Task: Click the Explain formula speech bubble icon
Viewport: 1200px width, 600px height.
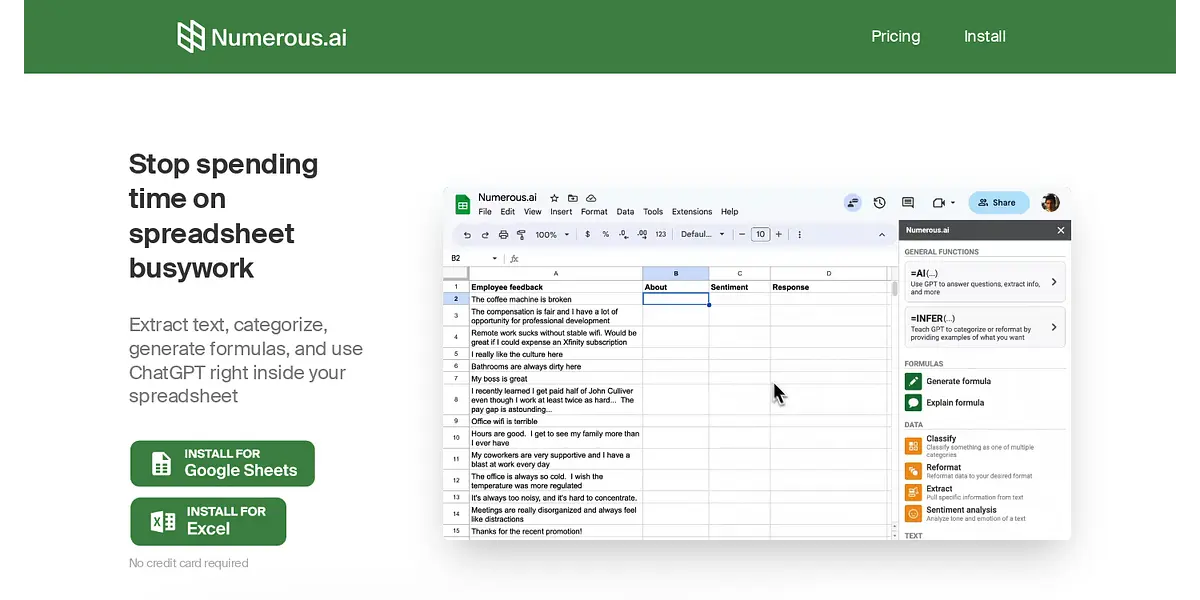Action: (913, 403)
